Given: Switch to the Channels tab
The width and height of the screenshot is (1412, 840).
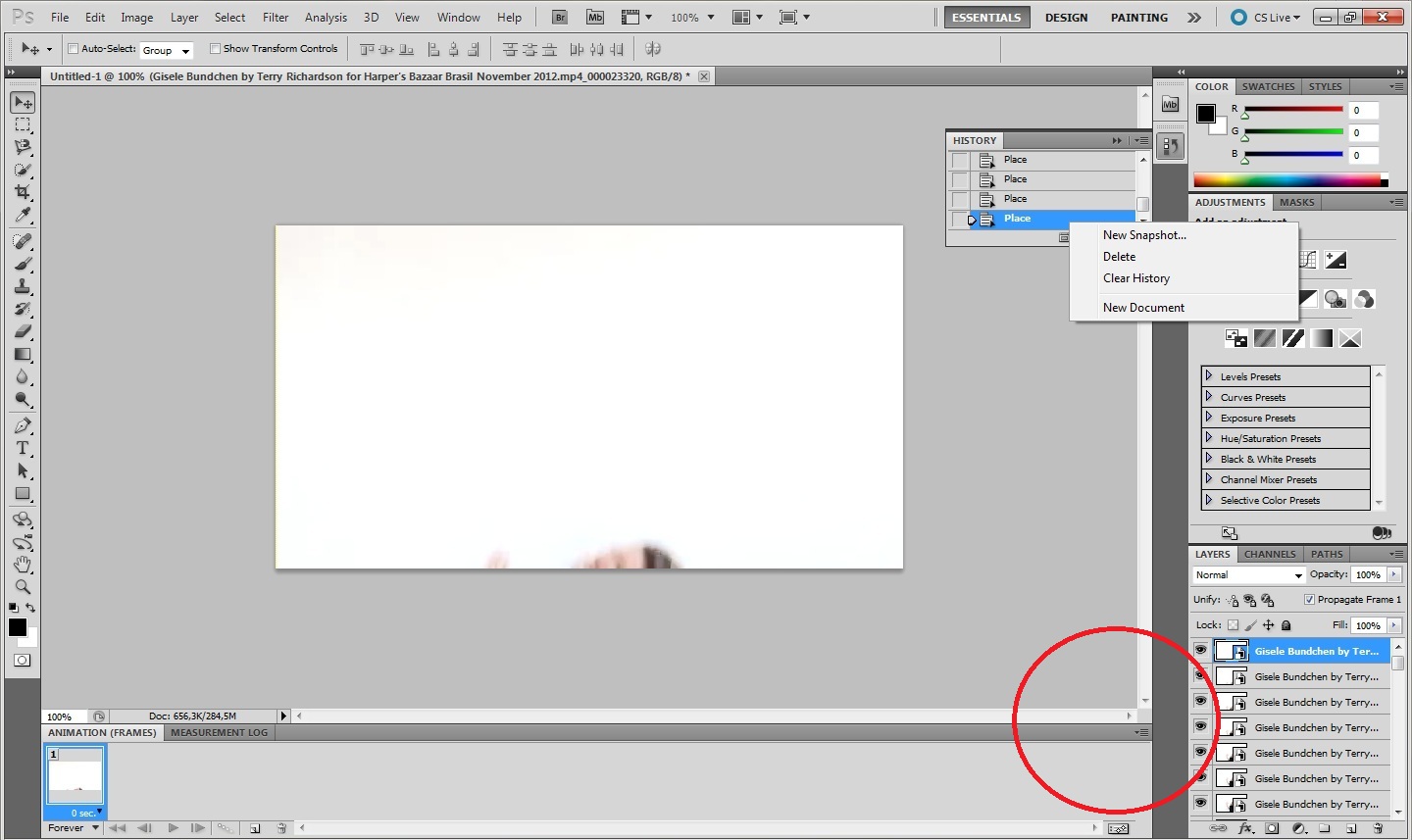Looking at the screenshot, I should [x=1270, y=554].
